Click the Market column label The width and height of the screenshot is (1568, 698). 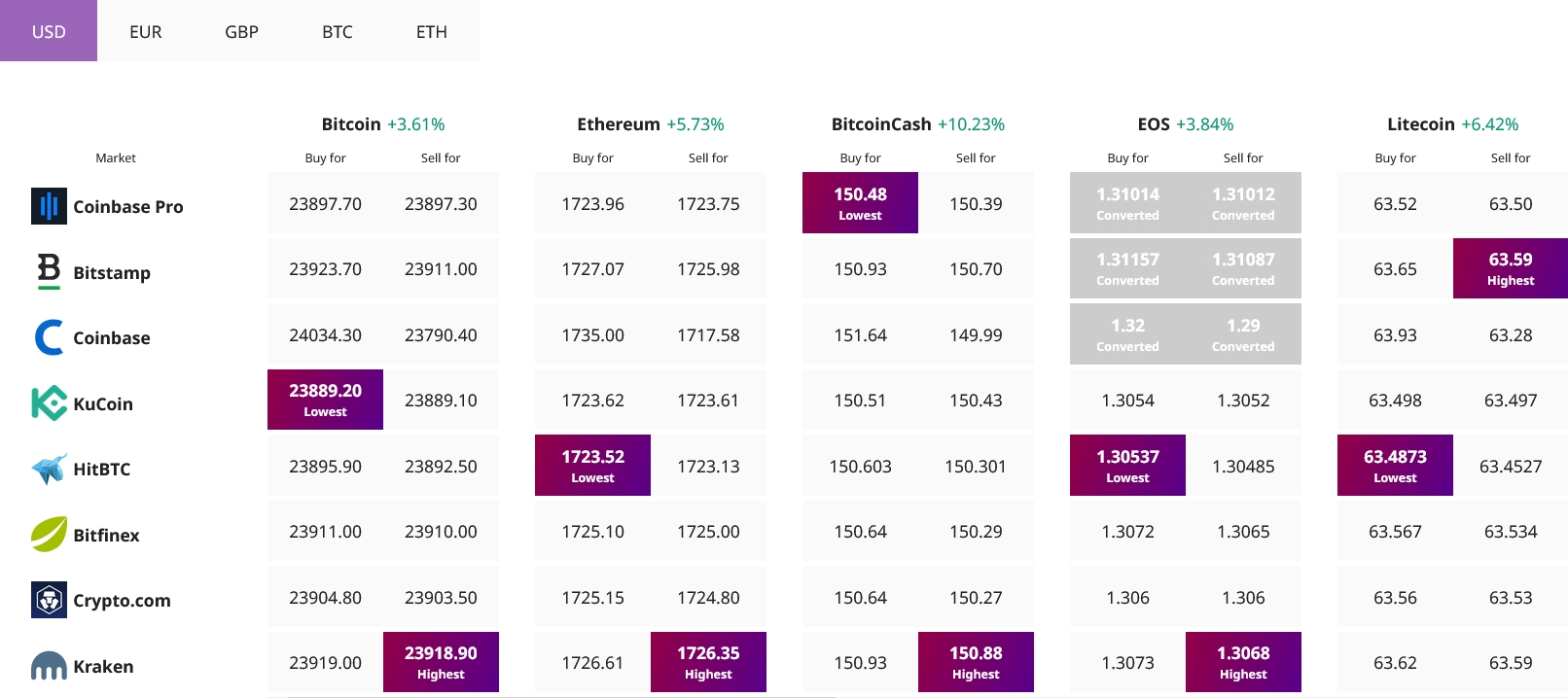tap(116, 157)
